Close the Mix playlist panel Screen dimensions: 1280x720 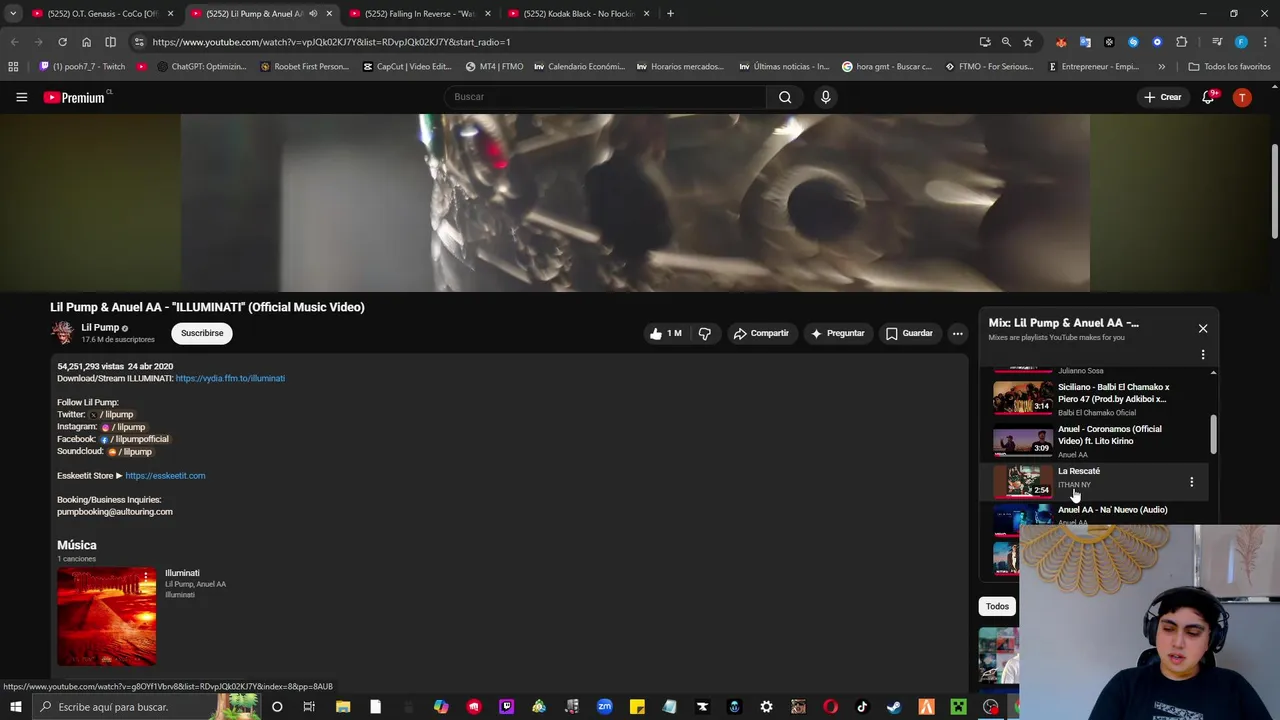tap(1203, 328)
